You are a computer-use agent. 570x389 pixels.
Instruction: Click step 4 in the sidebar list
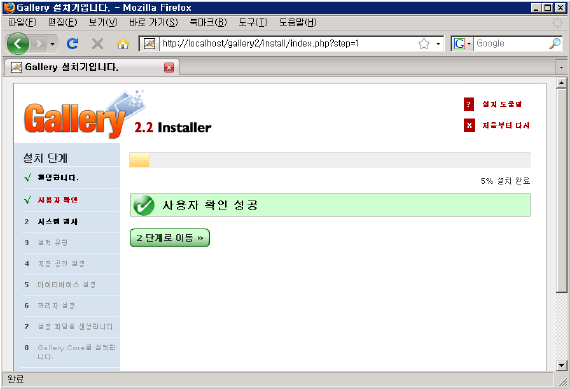61,264
